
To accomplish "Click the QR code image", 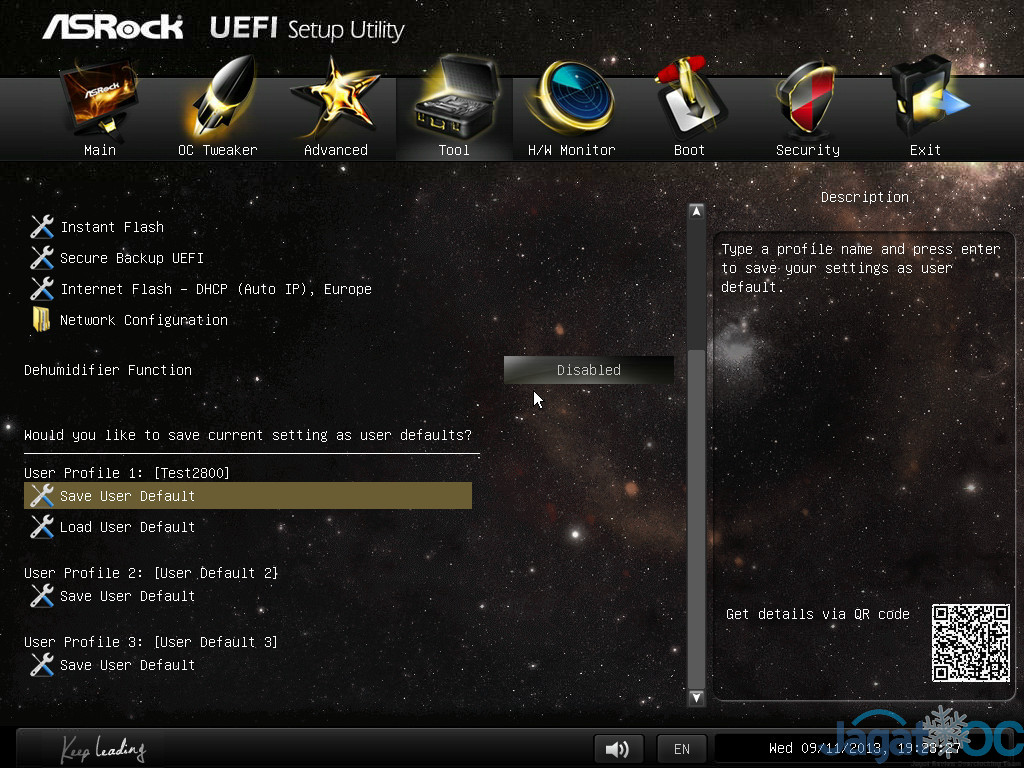I will pyautogui.click(x=970, y=642).
